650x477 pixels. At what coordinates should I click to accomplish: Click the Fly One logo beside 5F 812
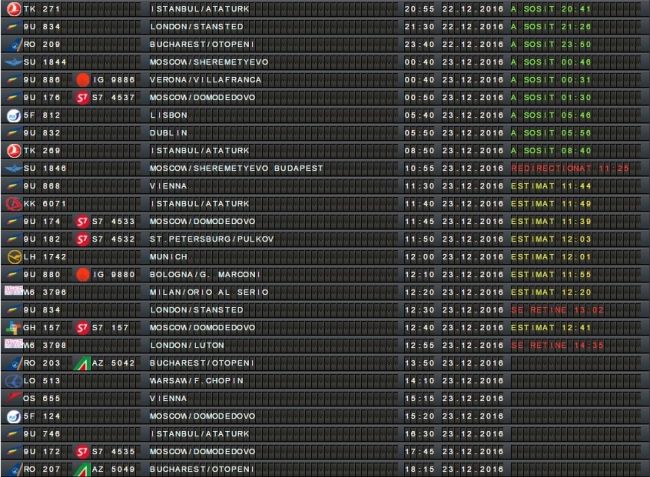[x=14, y=115]
